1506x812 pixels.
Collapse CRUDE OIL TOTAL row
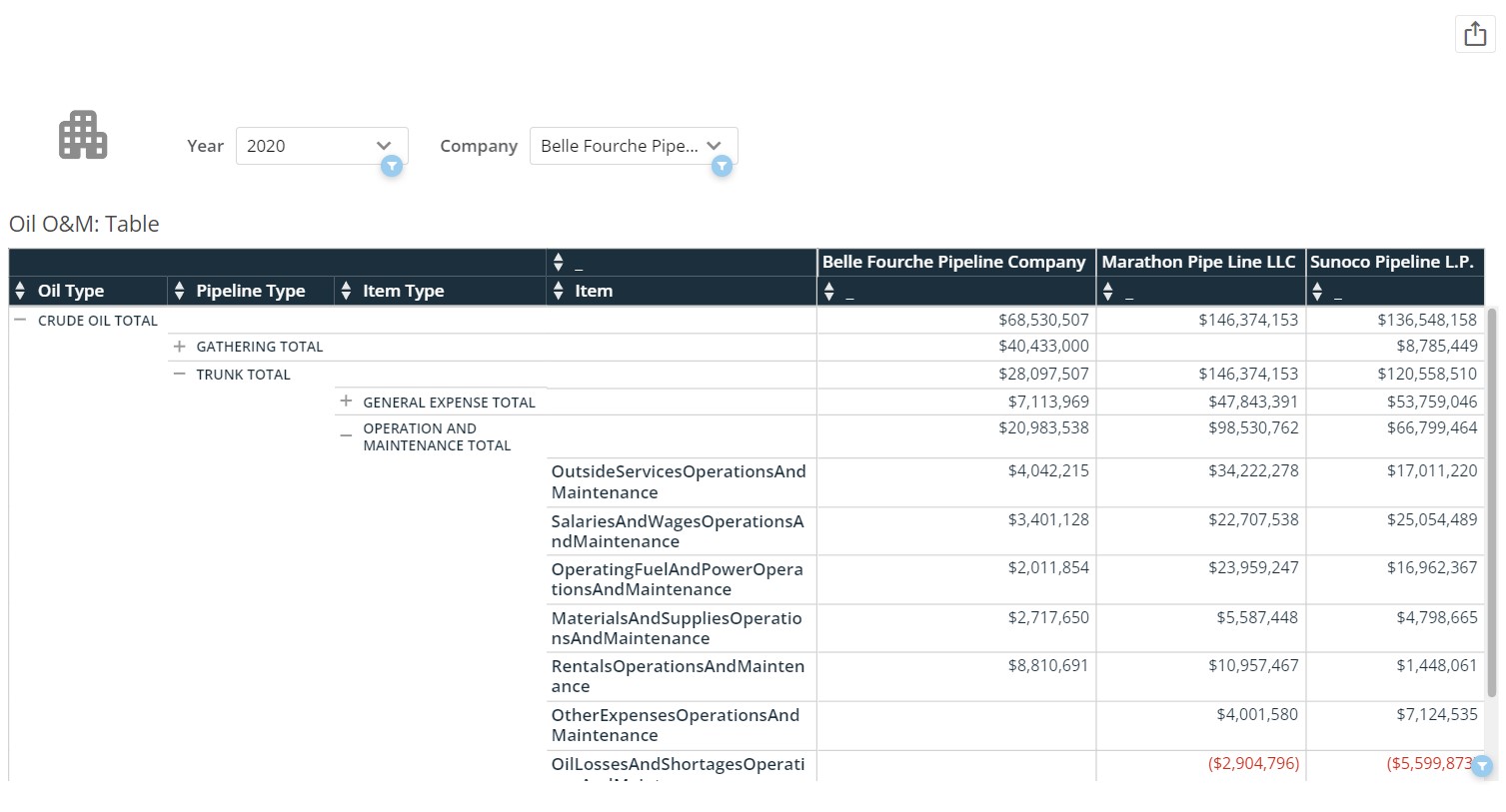coord(20,320)
